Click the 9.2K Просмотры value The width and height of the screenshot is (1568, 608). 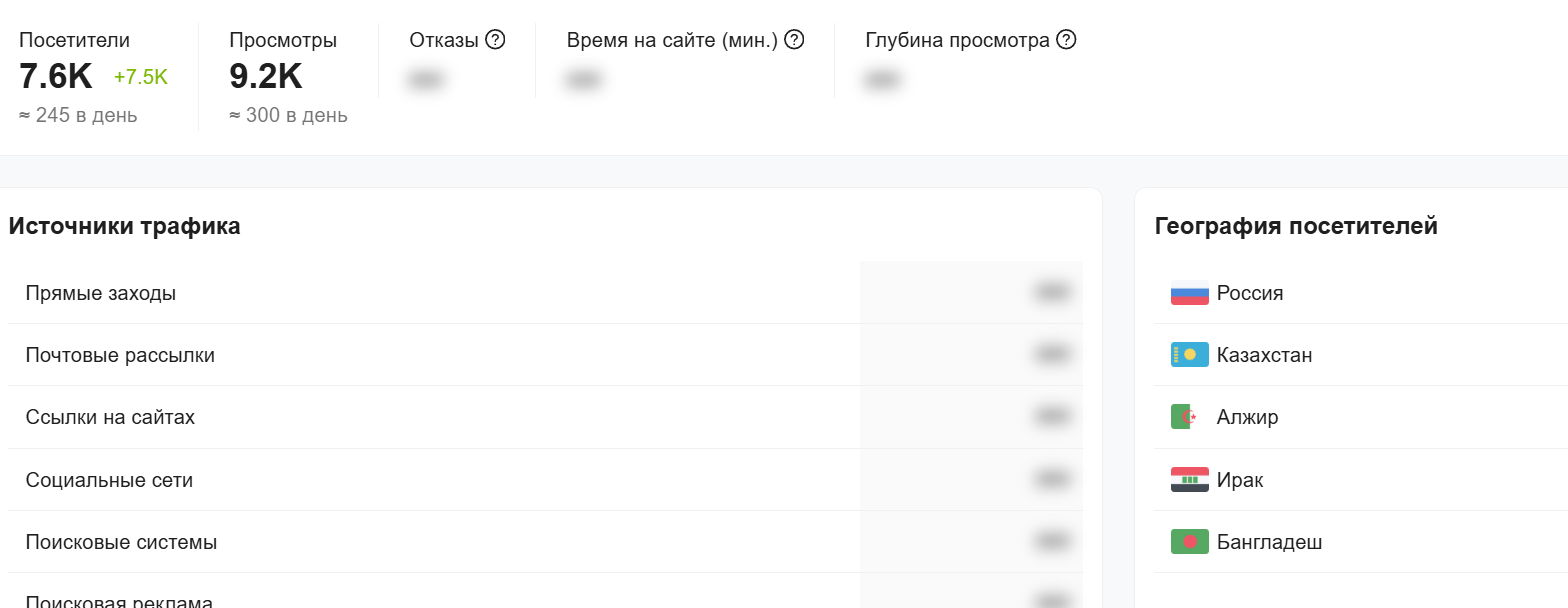pos(265,77)
